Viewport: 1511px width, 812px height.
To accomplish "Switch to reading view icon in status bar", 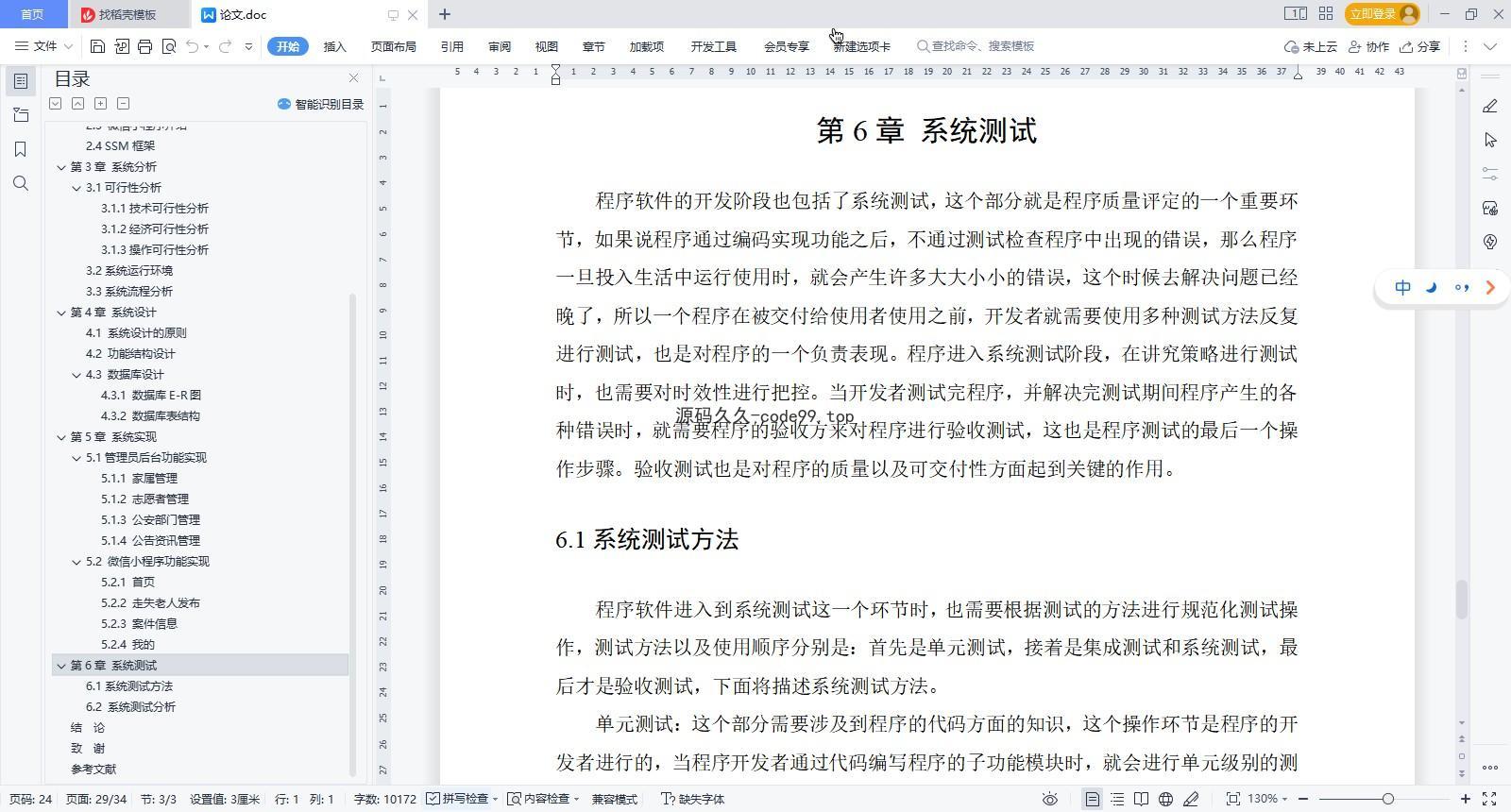I will coord(1142,799).
